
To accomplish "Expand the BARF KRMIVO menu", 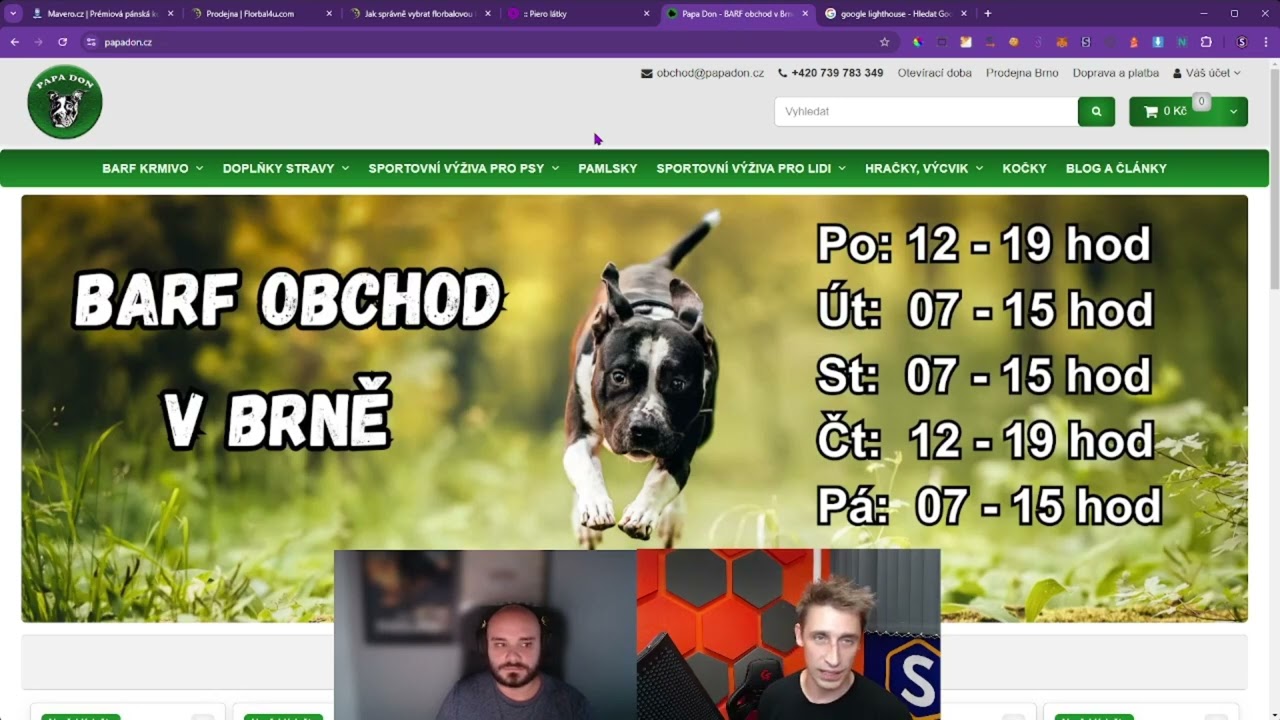I will pos(152,168).
